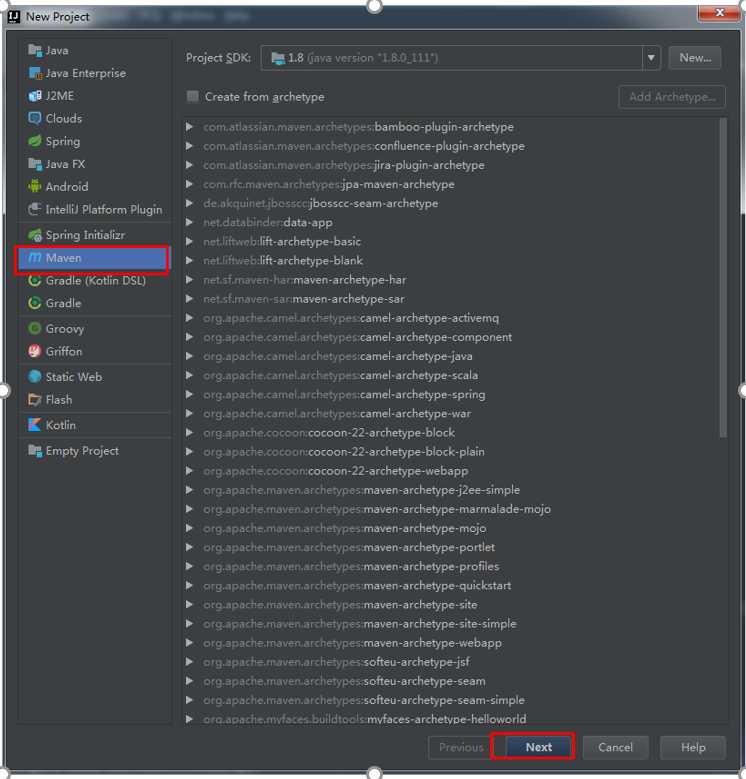Select maven-archetype-j2ee-simple row
This screenshot has width=746, height=779.
tap(452, 490)
